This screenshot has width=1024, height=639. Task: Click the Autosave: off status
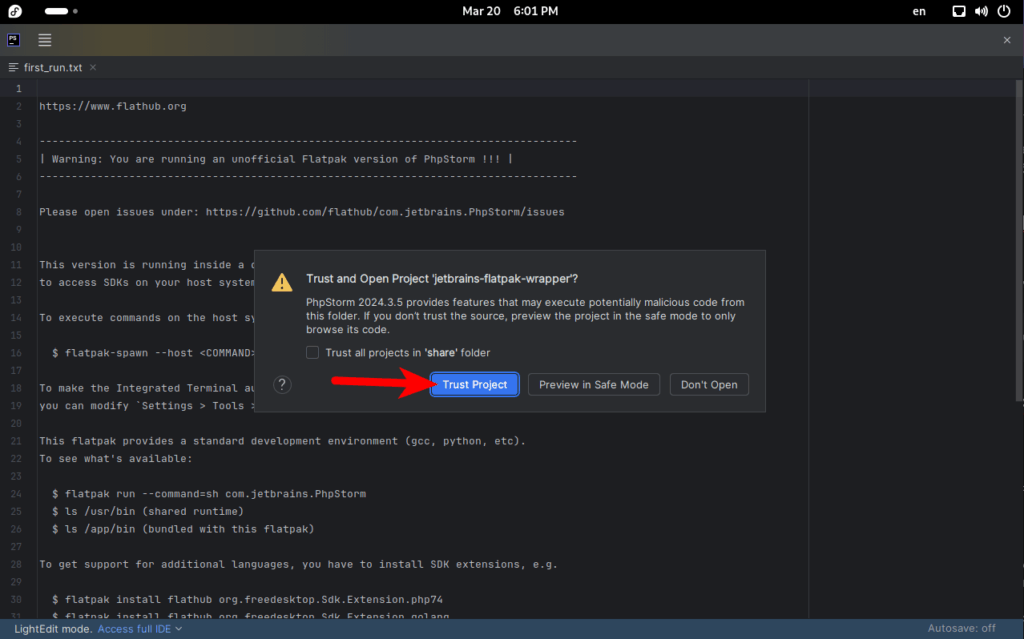tap(961, 629)
